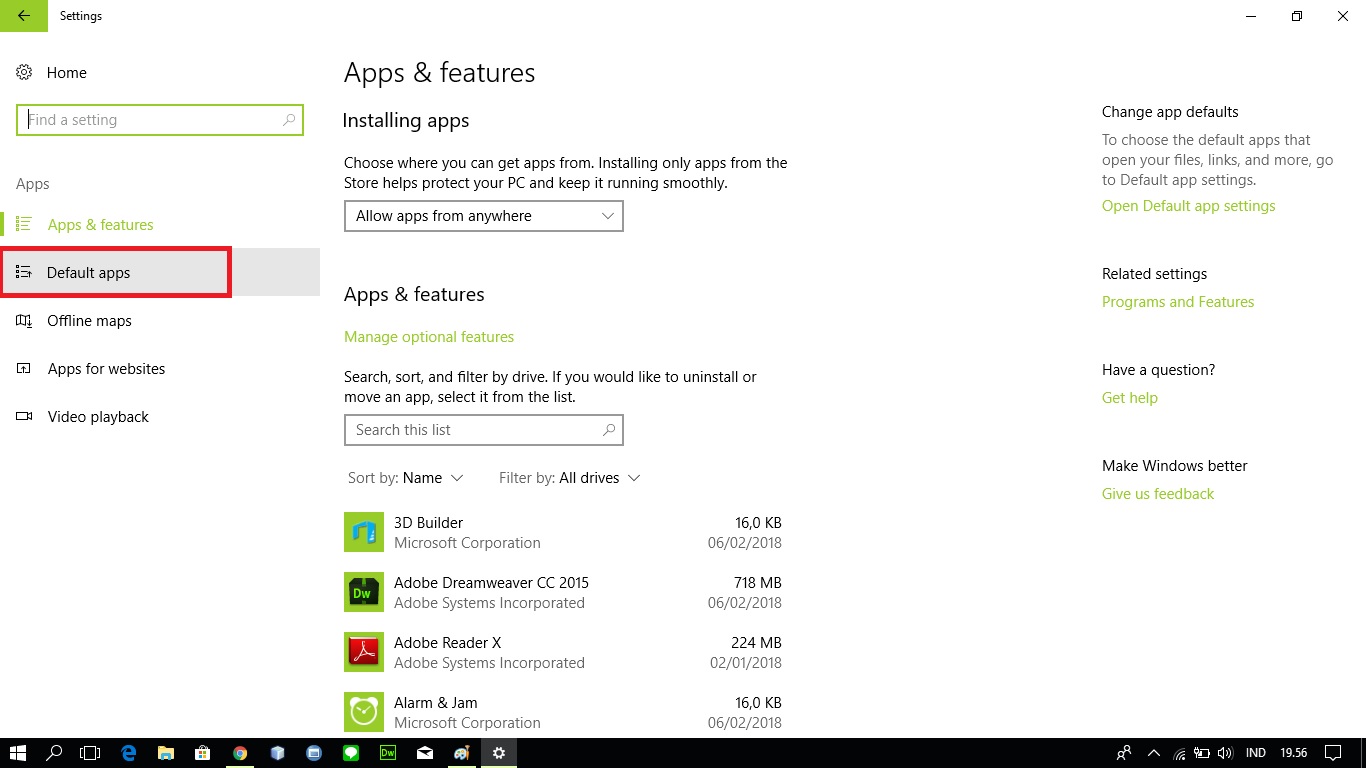Click the round blue window taskbar icon
Viewport: 1366px width, 768px height.
(x=314, y=753)
